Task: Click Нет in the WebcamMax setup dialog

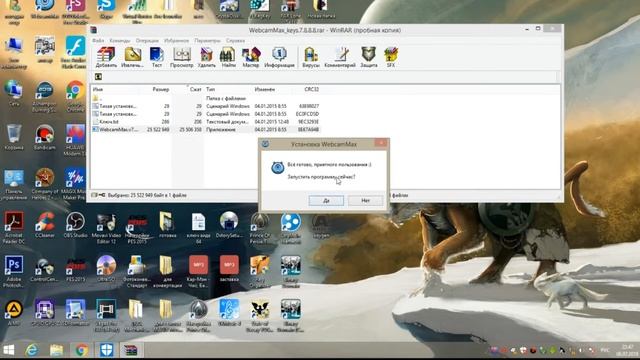Action: tap(365, 200)
